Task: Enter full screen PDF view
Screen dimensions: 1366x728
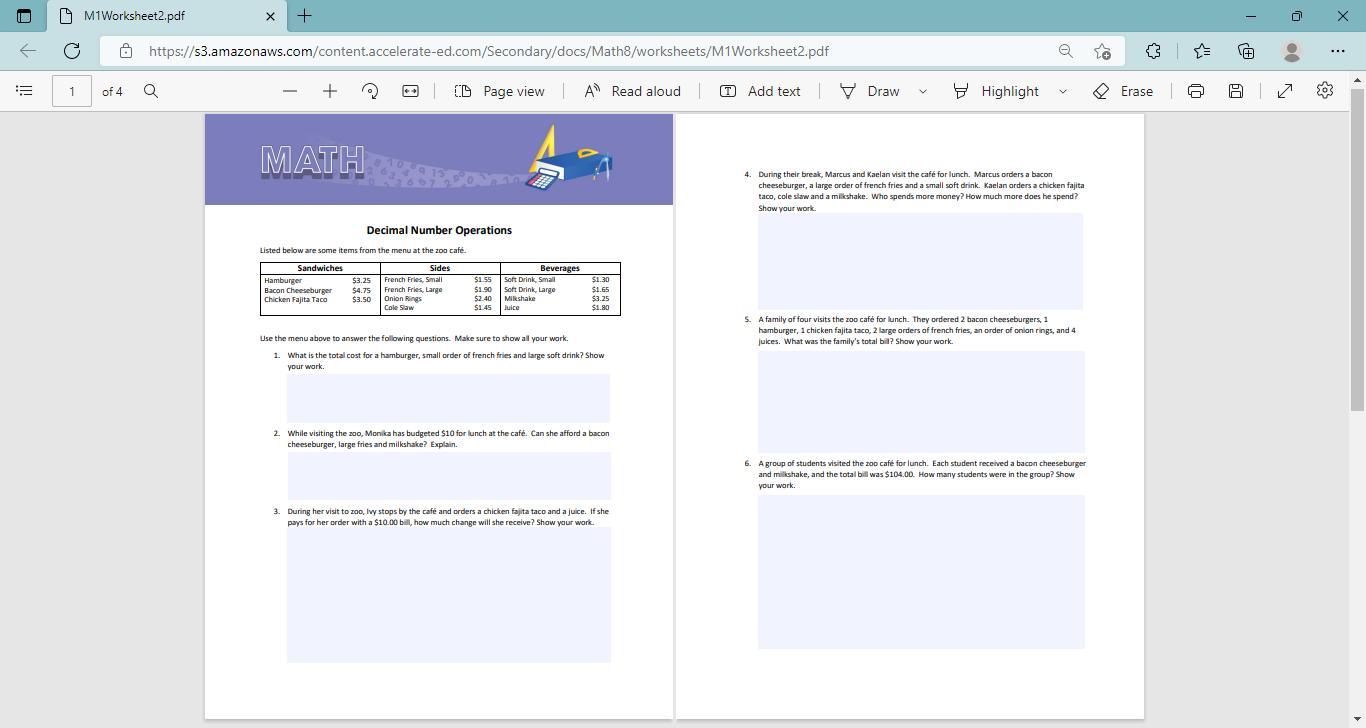Action: click(1285, 91)
